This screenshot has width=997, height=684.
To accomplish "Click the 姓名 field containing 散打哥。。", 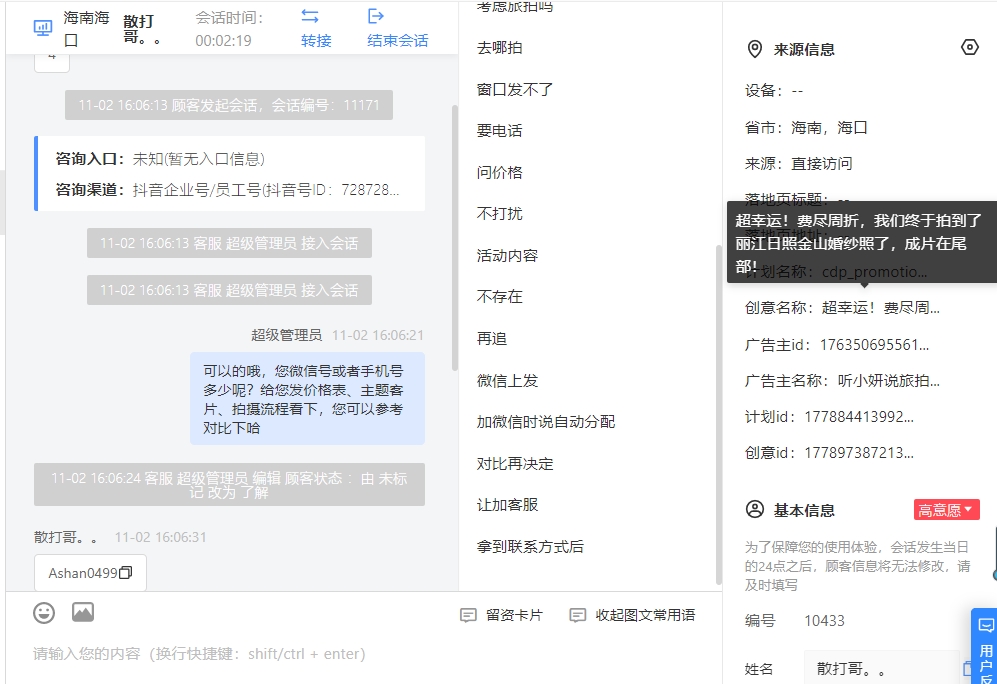I will coord(881,668).
